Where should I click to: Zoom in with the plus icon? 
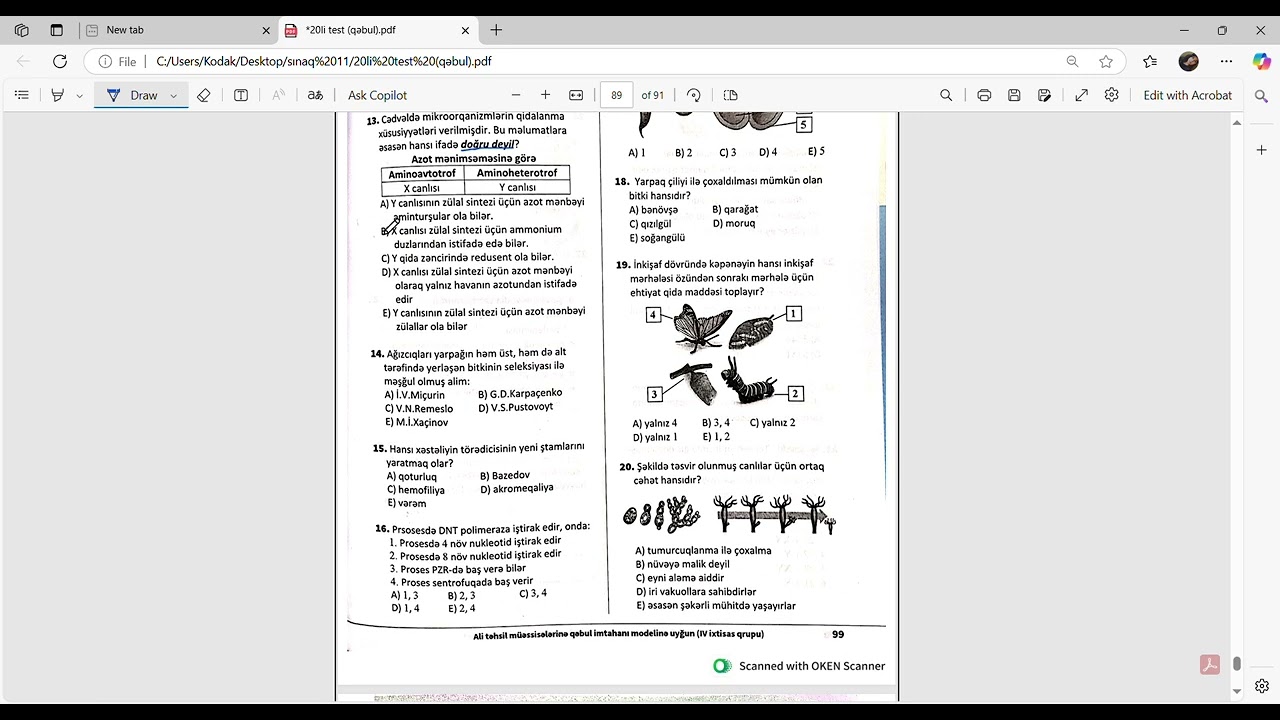coord(545,95)
